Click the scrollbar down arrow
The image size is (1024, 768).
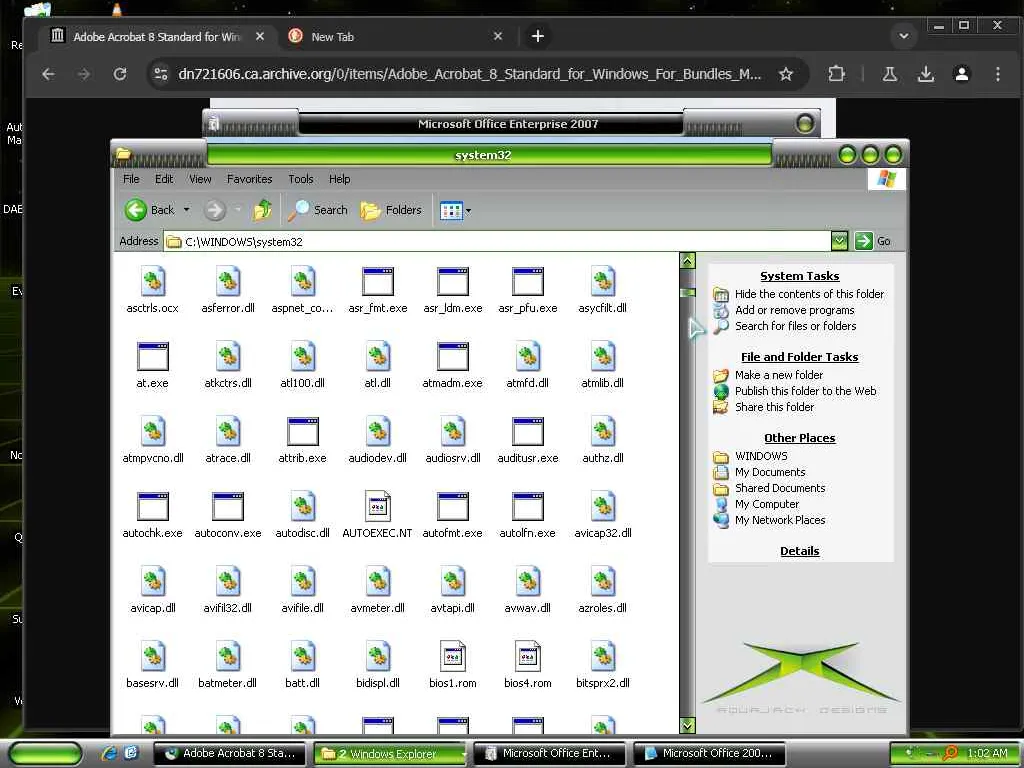(687, 725)
